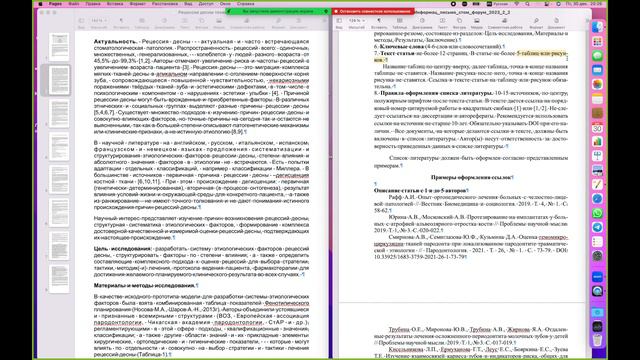Screen dimensions: 640x360
Task: Open the Формат (Format) menu
Action: (x=138, y=4)
